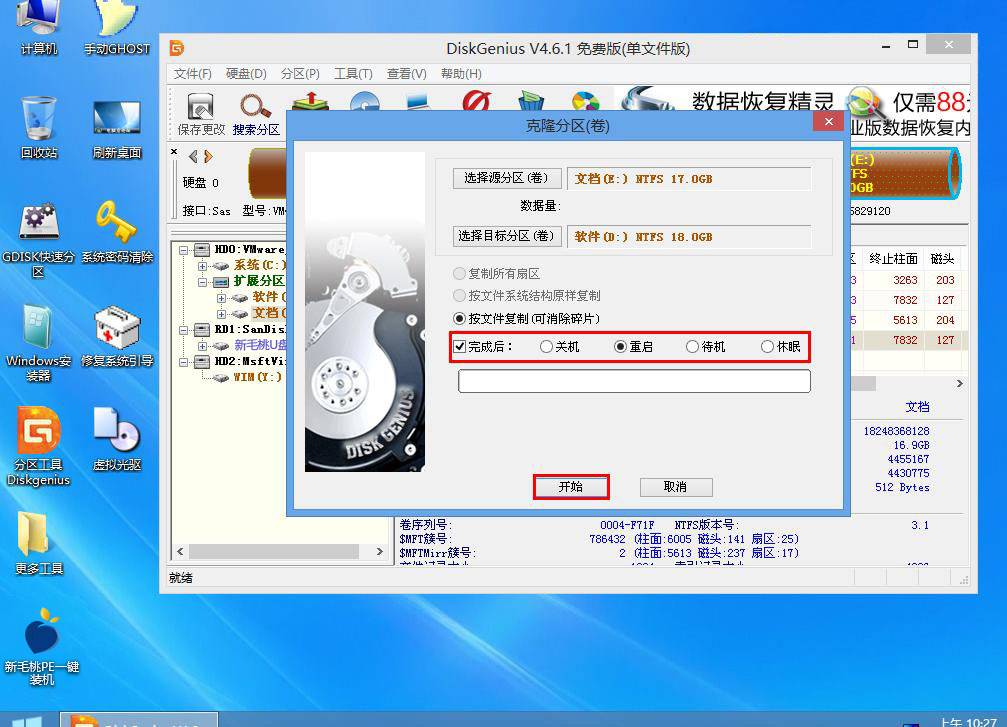Launch 分区工具 Diskgenius desktop icon

point(39,447)
